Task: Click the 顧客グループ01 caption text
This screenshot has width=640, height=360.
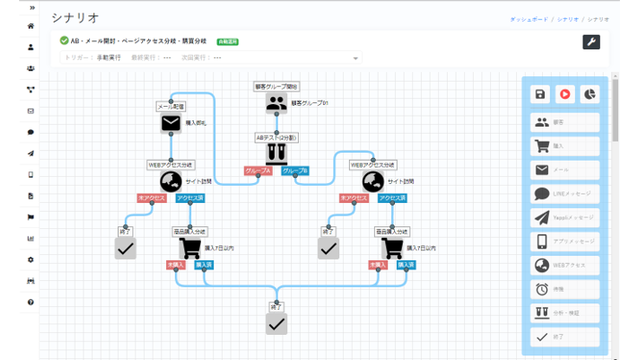Action: 309,103
